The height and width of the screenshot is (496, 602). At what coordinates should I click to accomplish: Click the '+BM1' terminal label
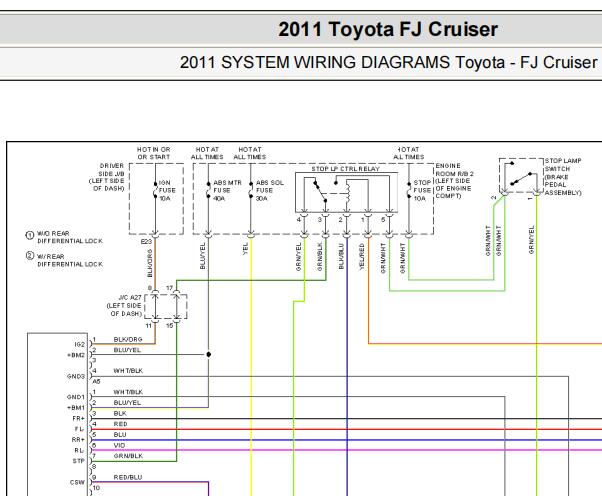tap(76, 408)
